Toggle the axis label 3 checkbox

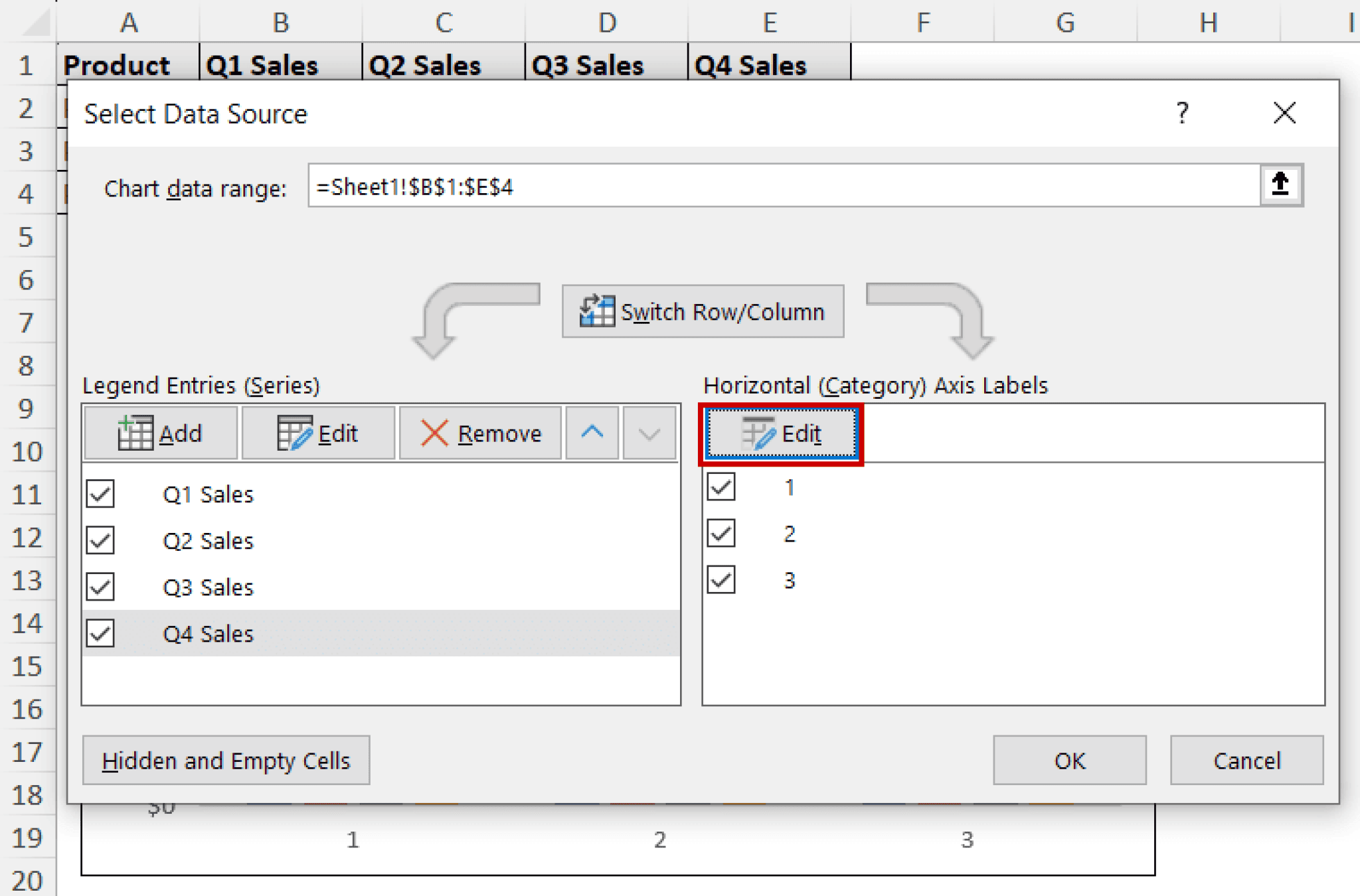pos(721,579)
